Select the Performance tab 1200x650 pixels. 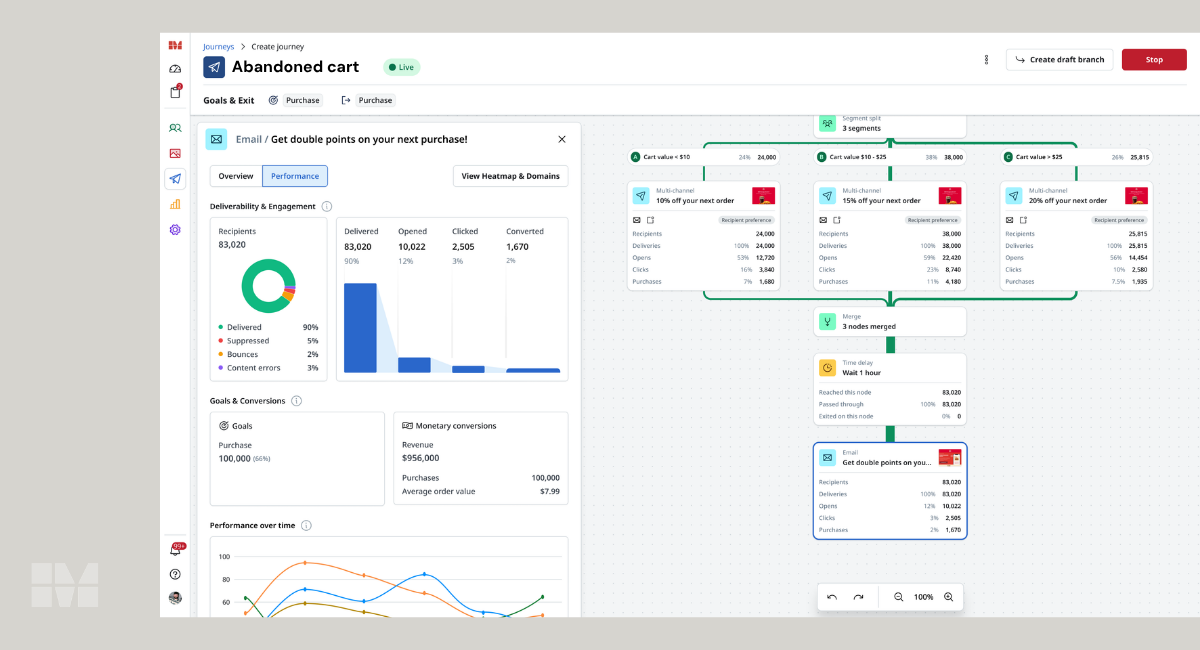coord(295,176)
